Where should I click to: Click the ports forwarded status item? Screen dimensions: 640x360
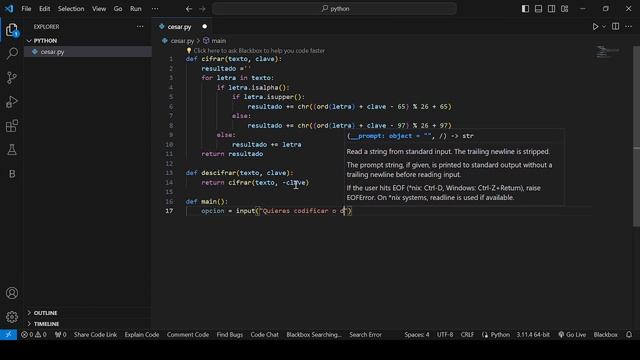60,335
